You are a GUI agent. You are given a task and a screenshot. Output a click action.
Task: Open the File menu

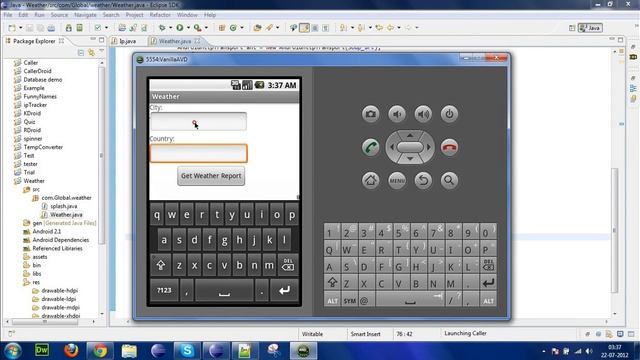(8, 15)
